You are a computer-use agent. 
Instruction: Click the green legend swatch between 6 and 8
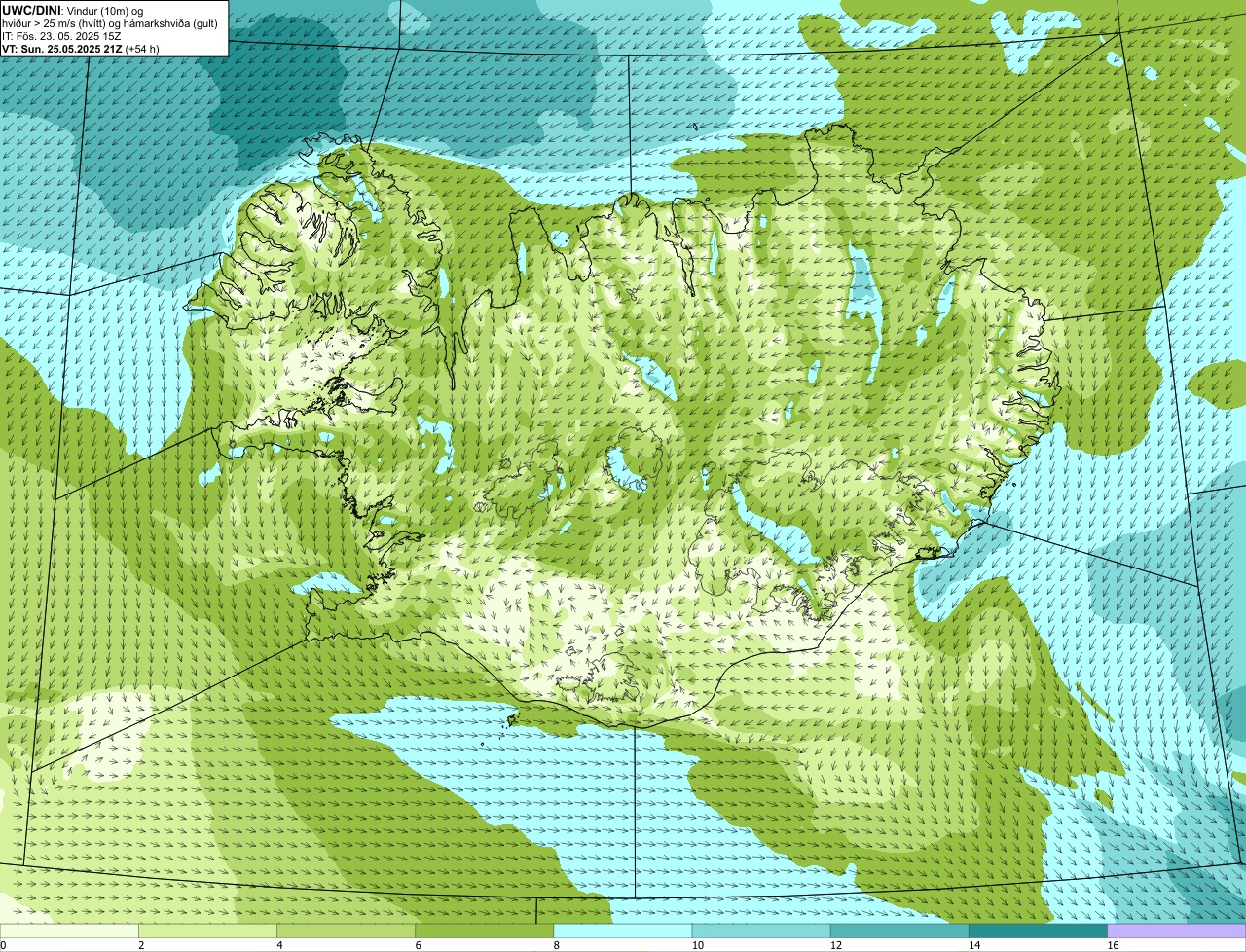coord(484,932)
